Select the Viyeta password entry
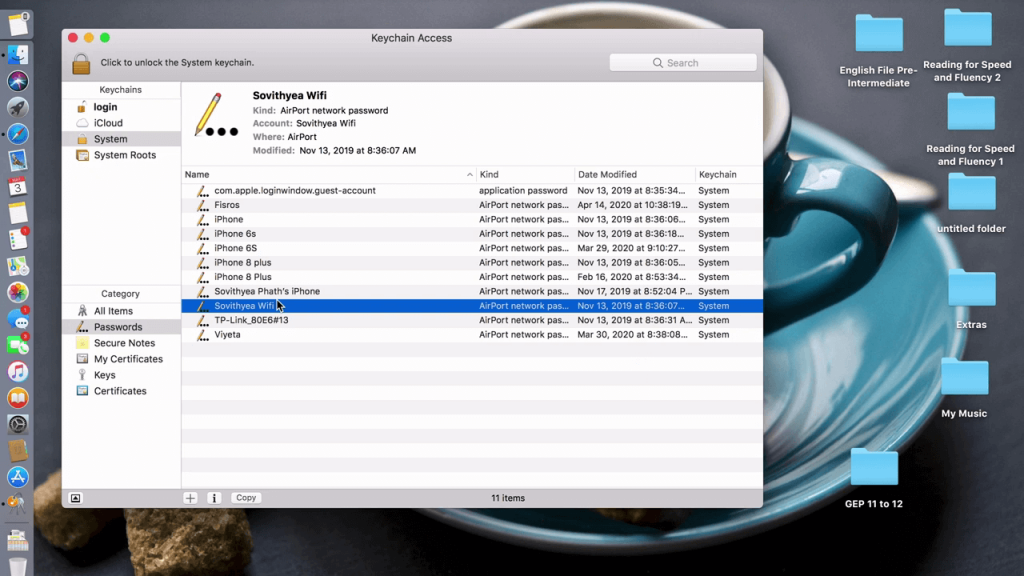Image resolution: width=1024 pixels, height=576 pixels. pyautogui.click(x=472, y=334)
